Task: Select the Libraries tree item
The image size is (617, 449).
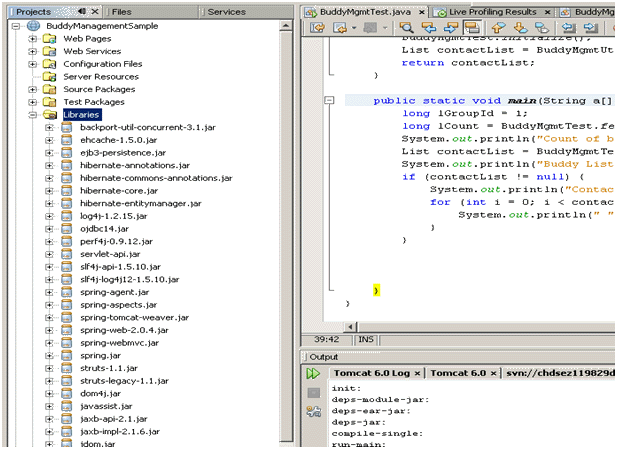Action: coord(81,115)
